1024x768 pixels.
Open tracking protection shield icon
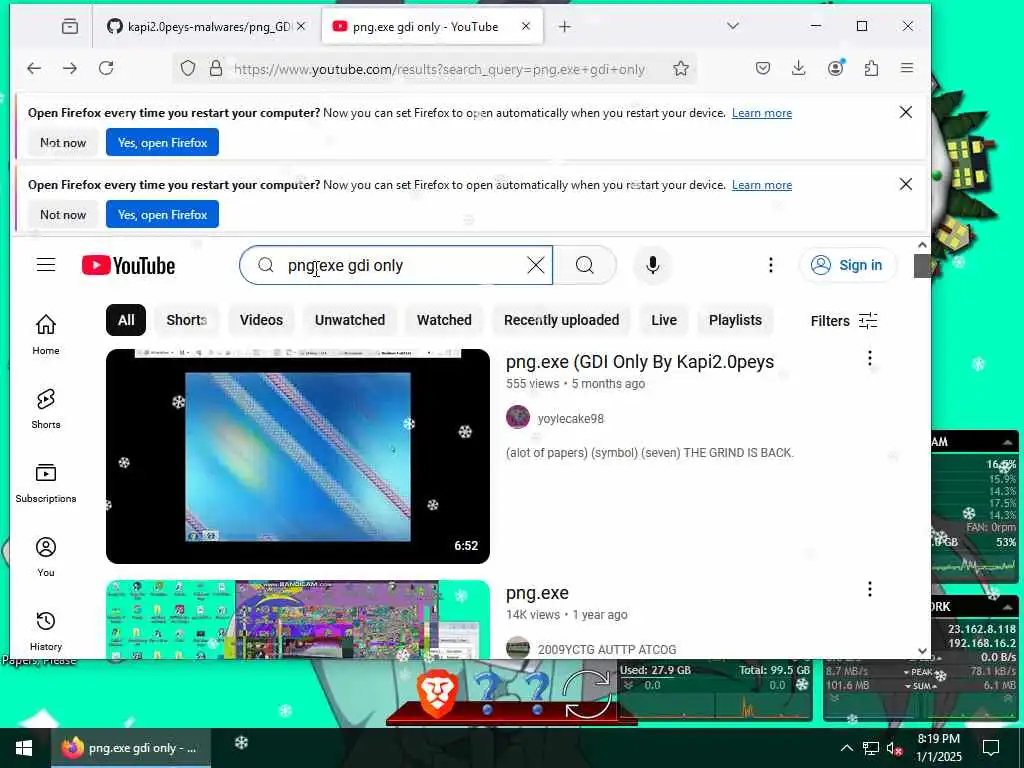188,69
